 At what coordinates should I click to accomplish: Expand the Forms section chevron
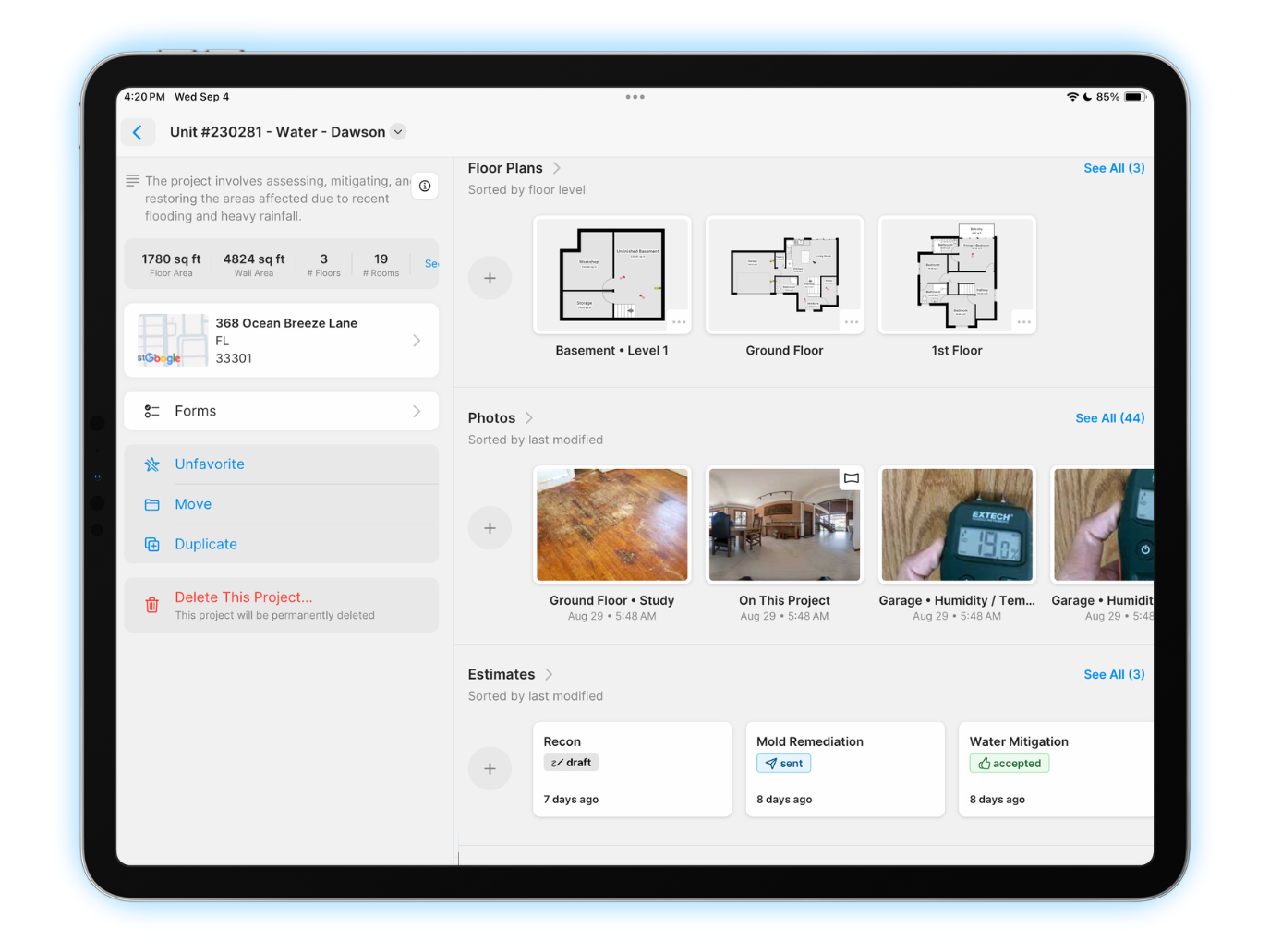click(x=417, y=411)
